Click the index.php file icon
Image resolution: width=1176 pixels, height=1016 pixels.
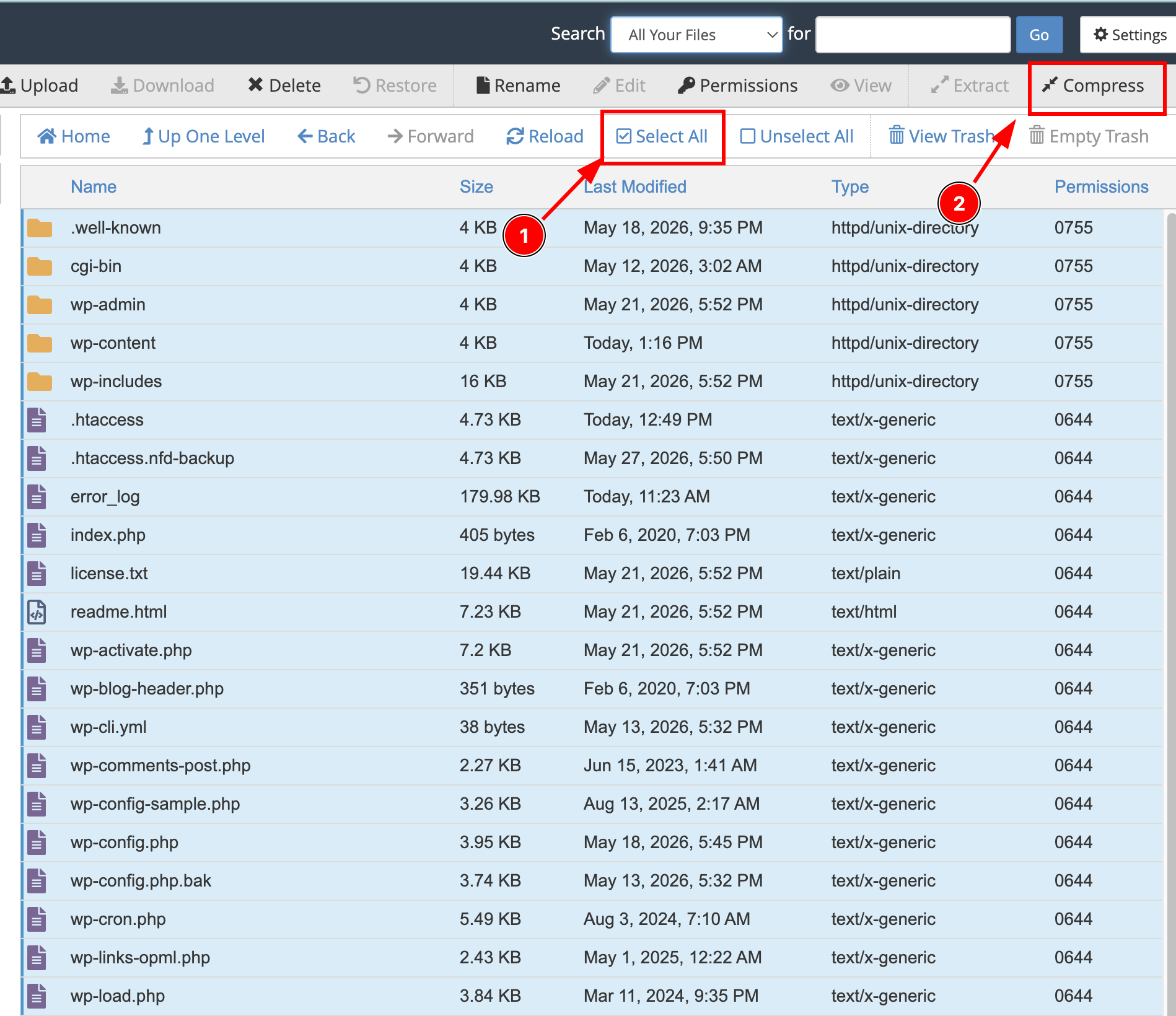point(37,535)
